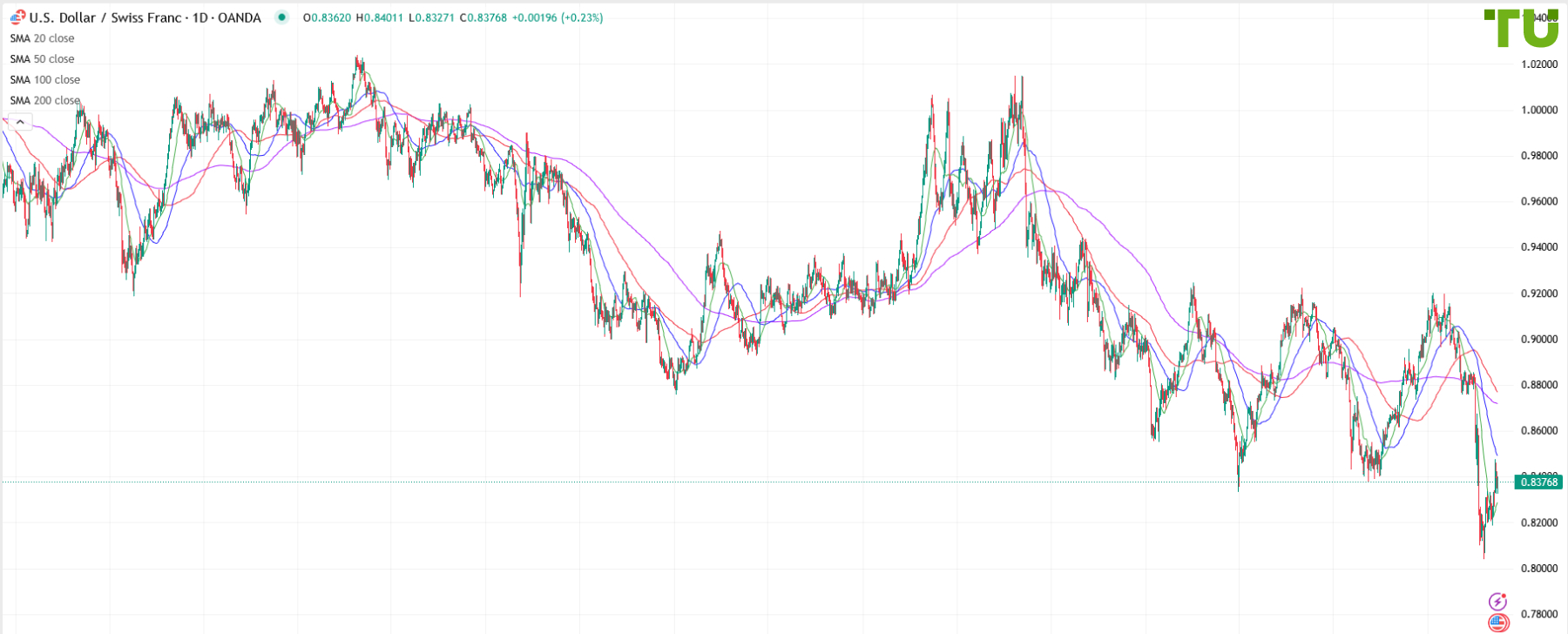Open the U.S. Dollar / Swiss Franc symbol title
The image size is (1568, 634).
point(145,17)
